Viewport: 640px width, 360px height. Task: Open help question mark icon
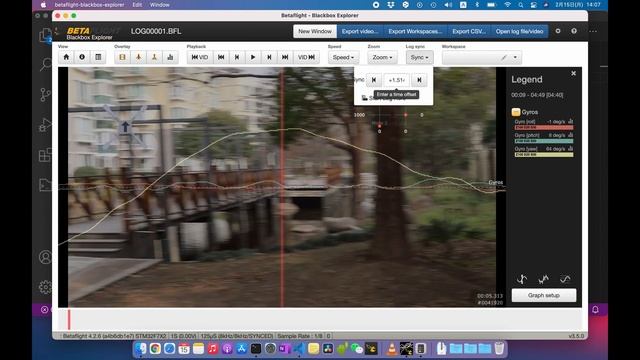pyautogui.click(x=574, y=31)
